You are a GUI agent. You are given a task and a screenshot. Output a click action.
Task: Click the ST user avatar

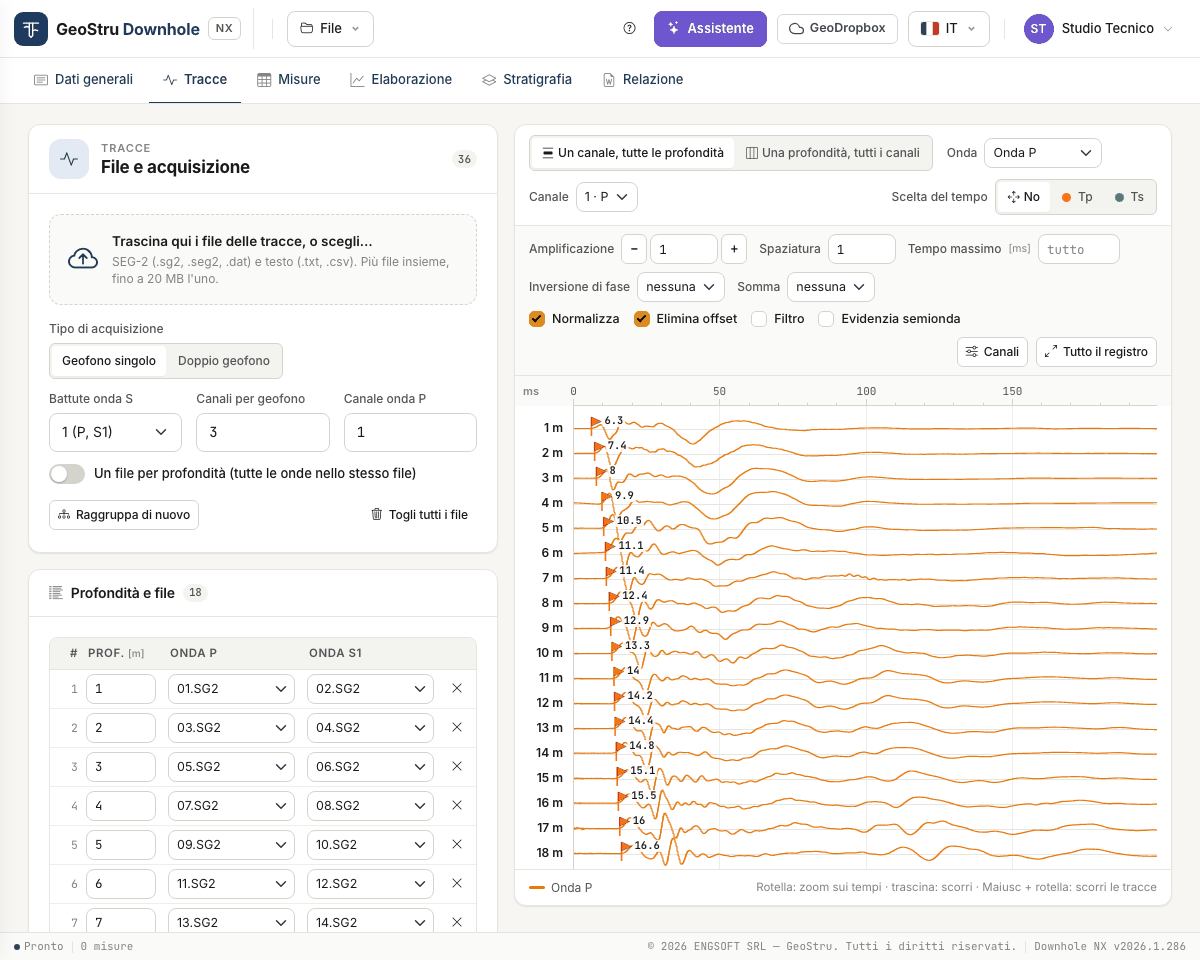point(1038,29)
